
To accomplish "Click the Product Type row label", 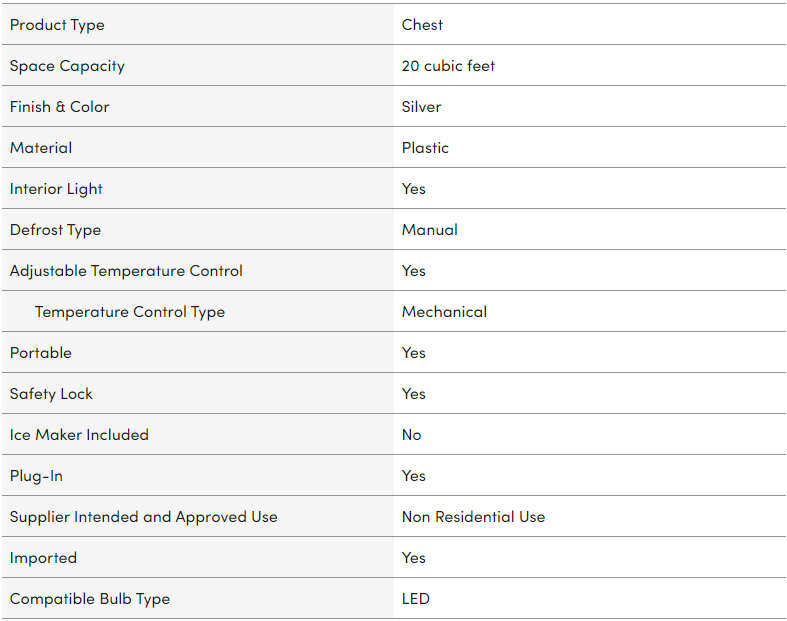I will (x=57, y=25).
